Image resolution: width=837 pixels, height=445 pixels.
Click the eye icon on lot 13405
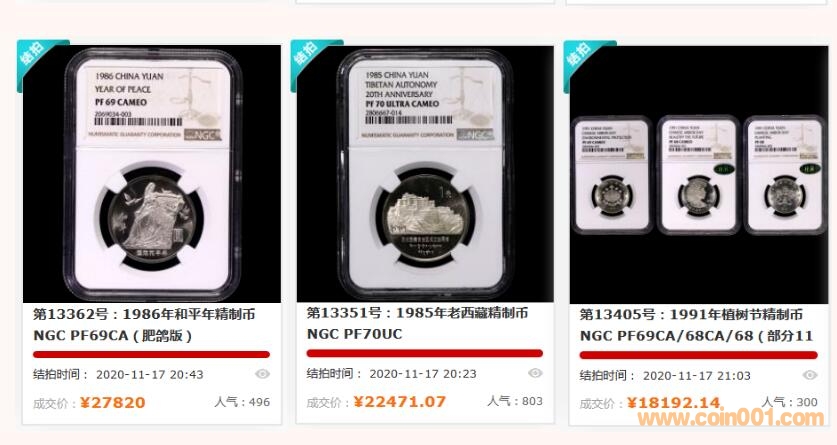coord(810,375)
